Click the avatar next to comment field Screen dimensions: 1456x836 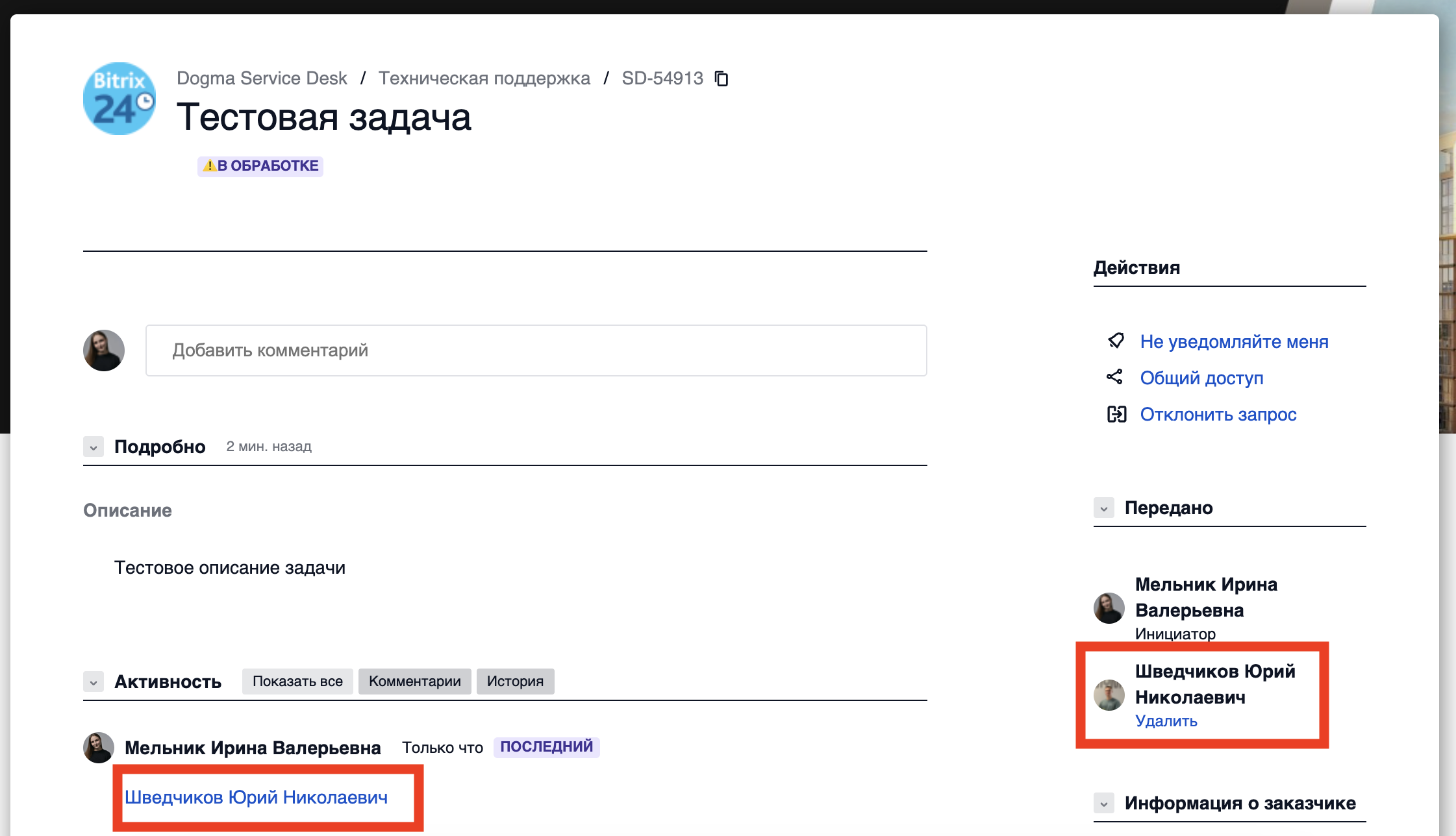(x=104, y=350)
